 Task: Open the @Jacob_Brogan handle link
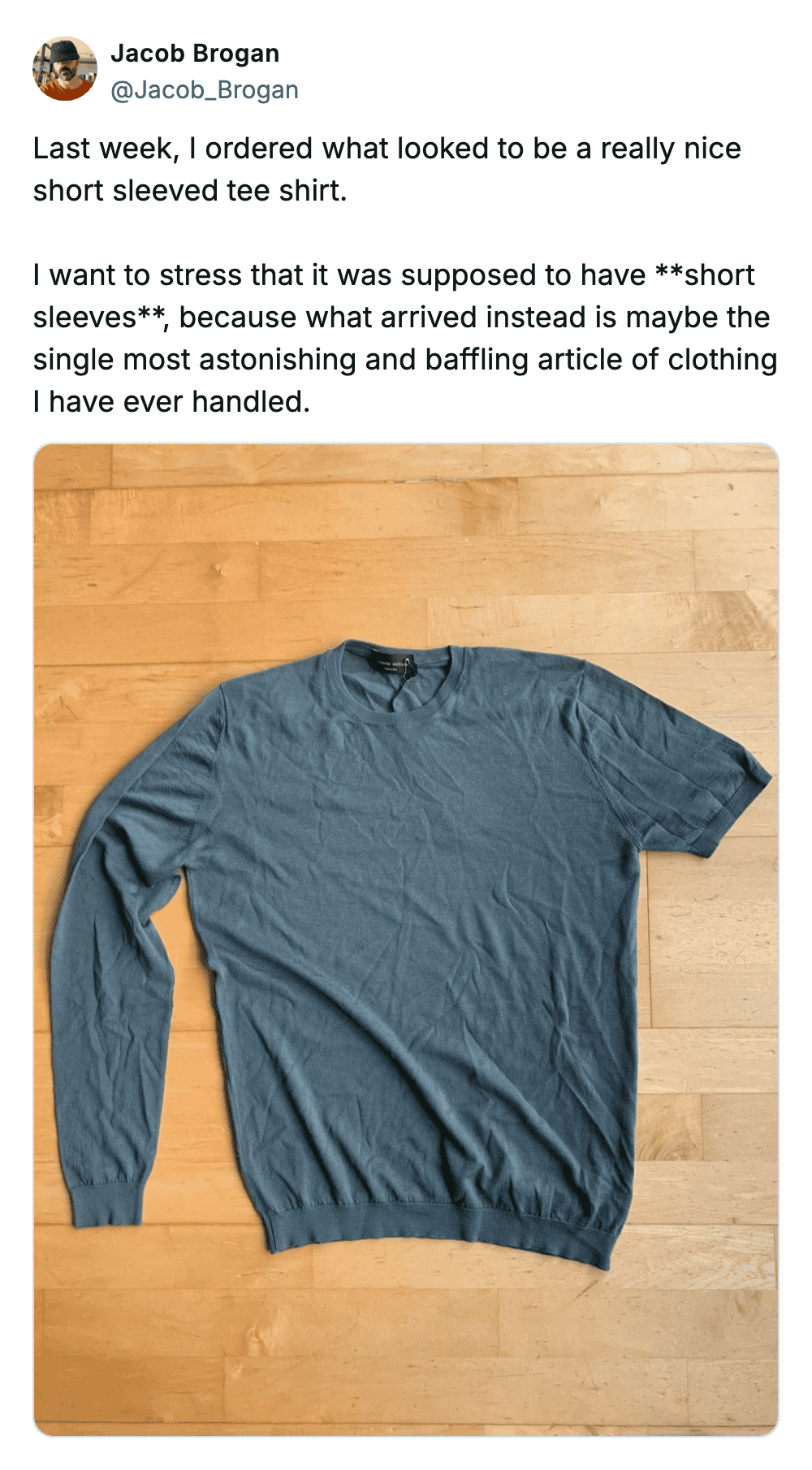click(x=205, y=89)
